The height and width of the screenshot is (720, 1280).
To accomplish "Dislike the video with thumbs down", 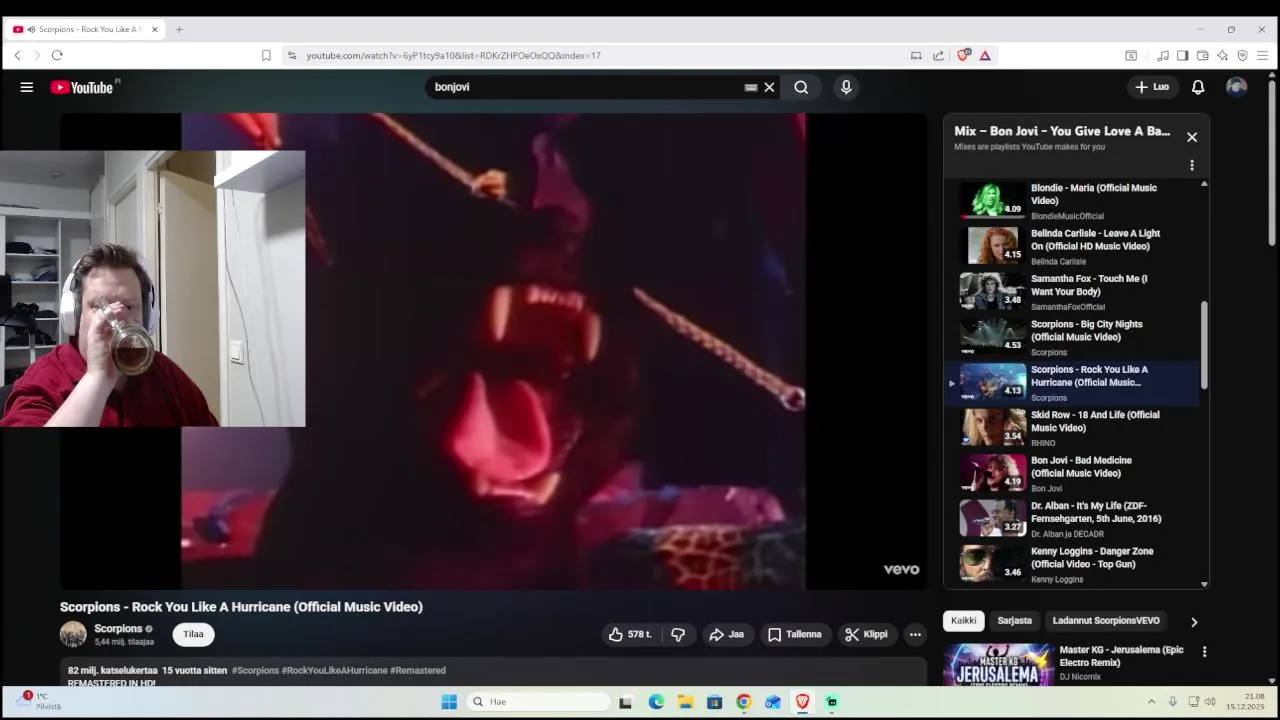I will (678, 634).
